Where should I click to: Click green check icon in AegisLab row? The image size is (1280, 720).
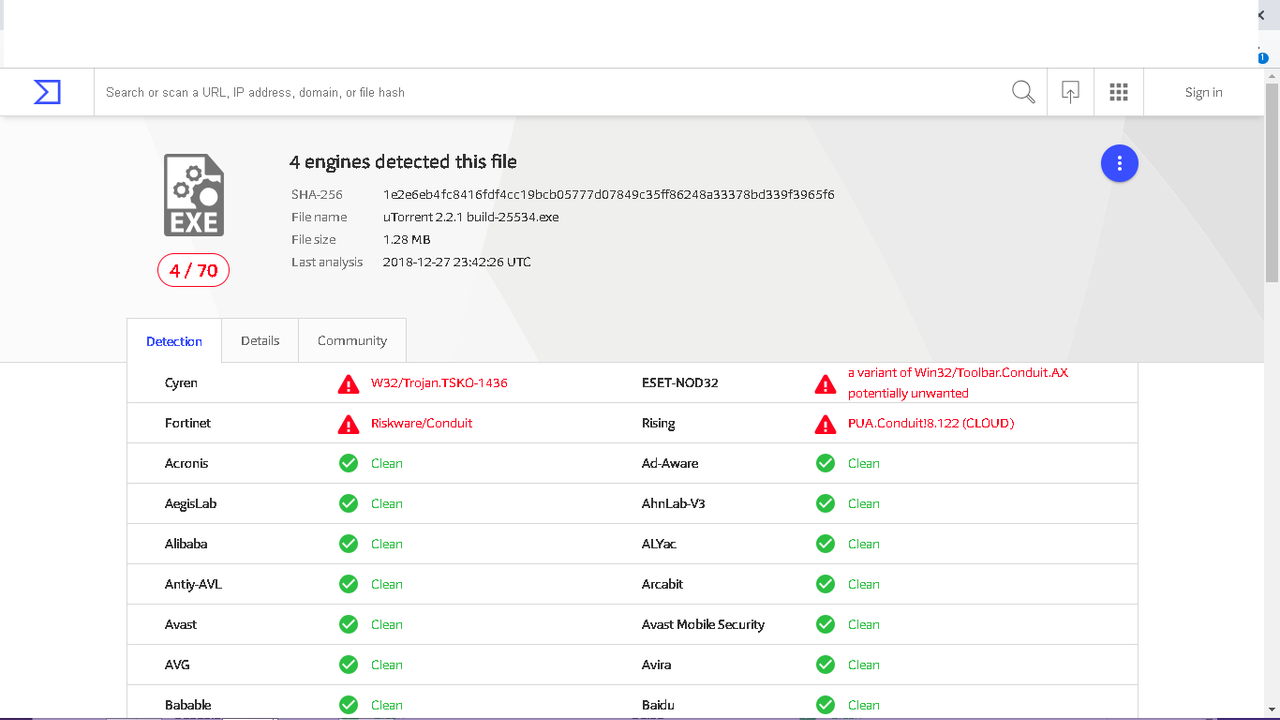click(348, 503)
